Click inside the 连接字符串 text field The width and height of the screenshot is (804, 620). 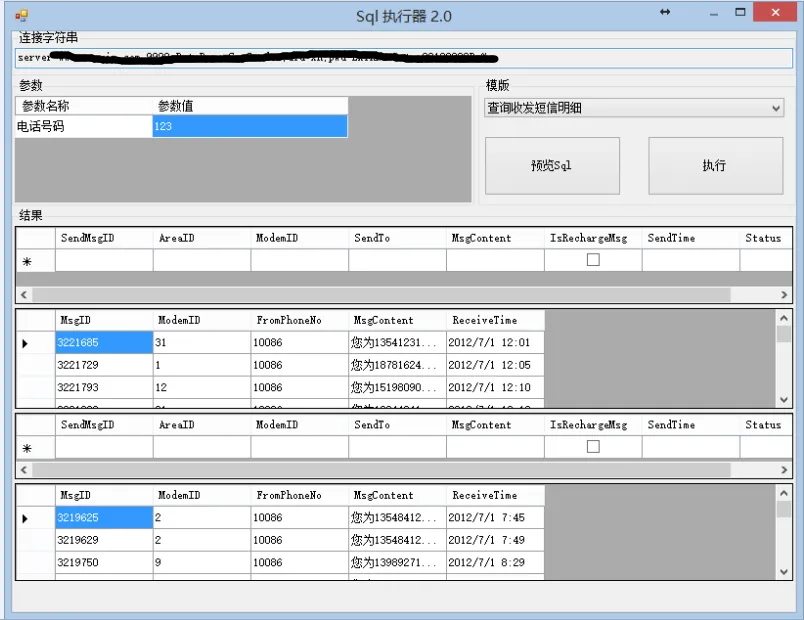(400, 58)
